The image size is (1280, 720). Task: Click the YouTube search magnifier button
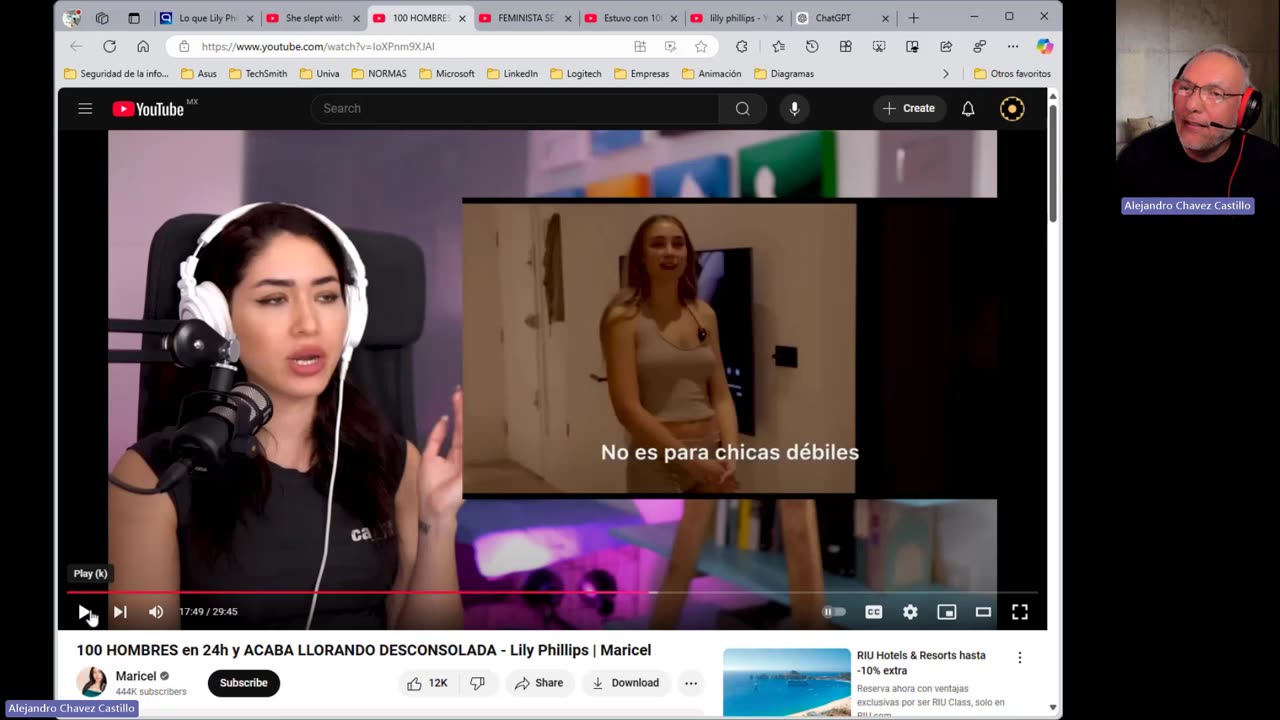coord(743,109)
